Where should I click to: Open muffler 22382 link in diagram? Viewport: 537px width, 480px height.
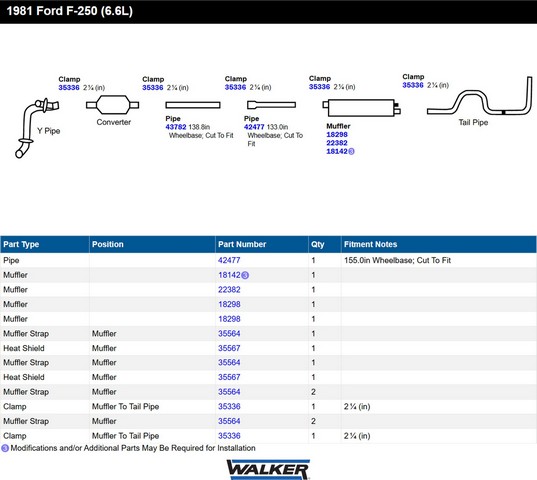tap(337, 143)
